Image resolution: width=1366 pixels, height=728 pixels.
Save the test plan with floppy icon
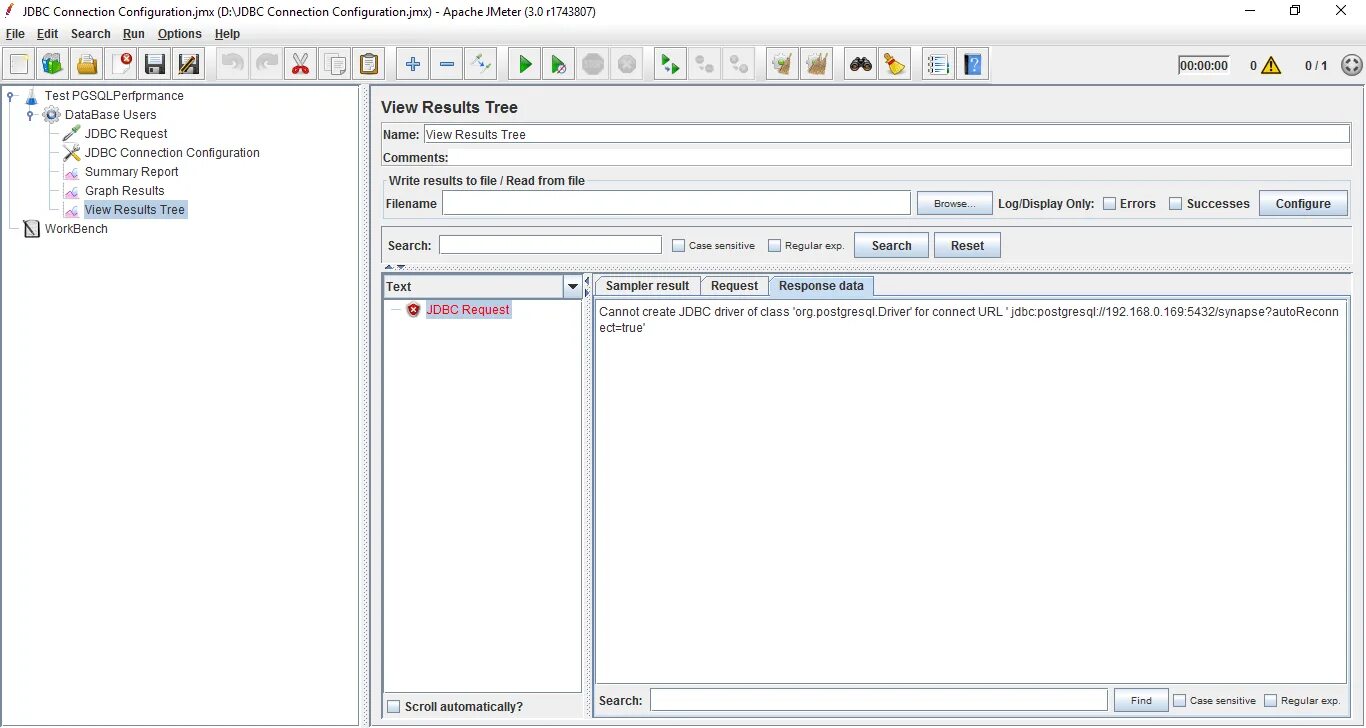(x=155, y=65)
